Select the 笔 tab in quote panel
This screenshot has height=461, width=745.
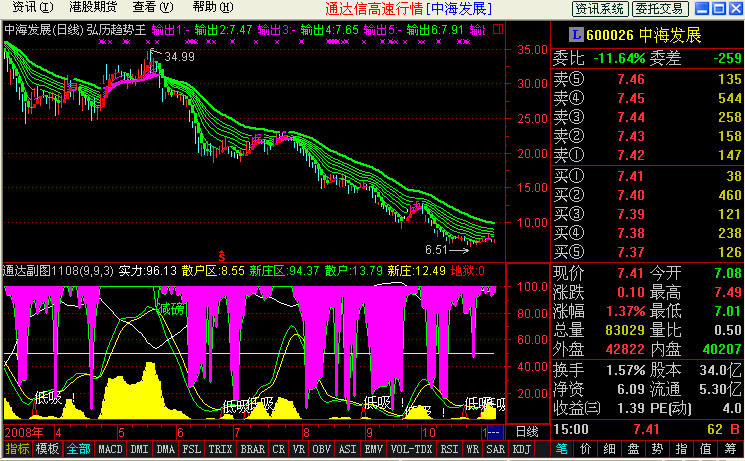[562, 449]
